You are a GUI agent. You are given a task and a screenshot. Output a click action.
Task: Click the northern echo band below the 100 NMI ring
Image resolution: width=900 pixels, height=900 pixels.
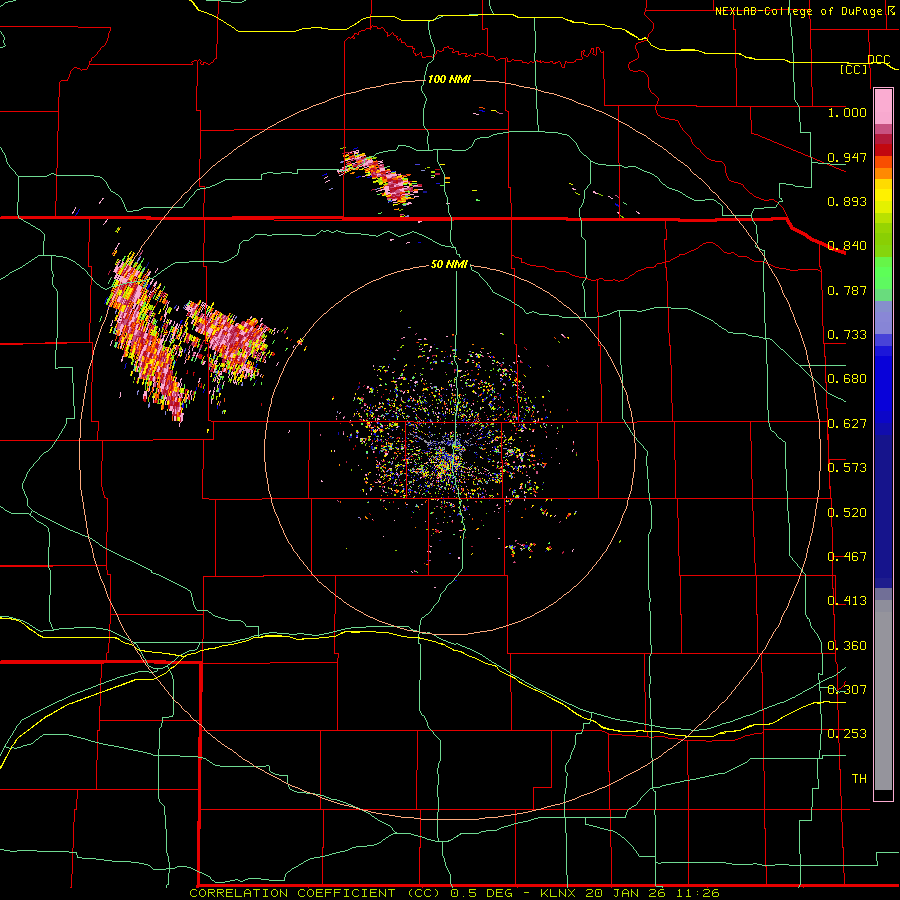(381, 177)
